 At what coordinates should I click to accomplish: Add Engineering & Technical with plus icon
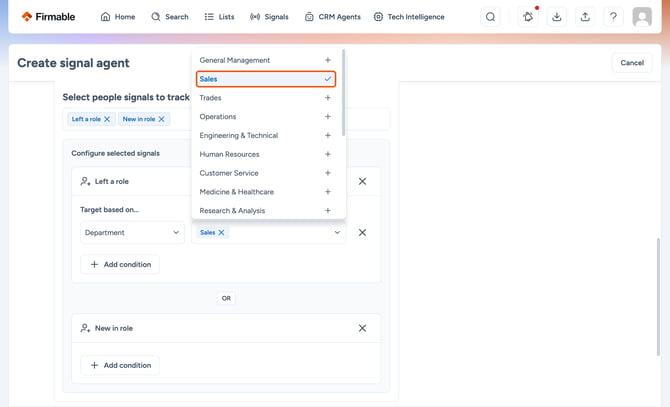click(x=328, y=135)
